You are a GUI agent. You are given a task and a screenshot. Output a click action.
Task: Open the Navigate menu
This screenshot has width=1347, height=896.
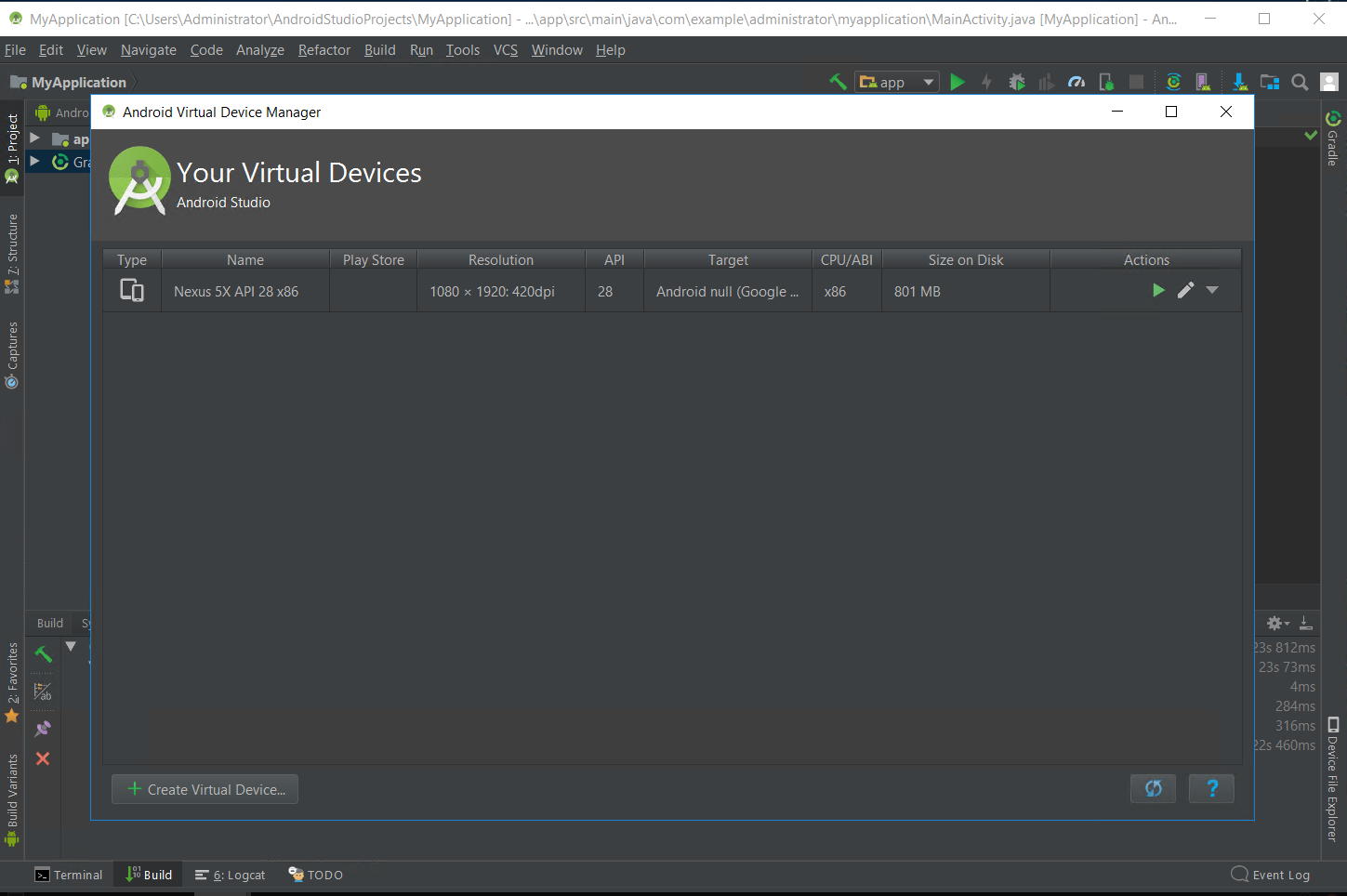point(149,50)
